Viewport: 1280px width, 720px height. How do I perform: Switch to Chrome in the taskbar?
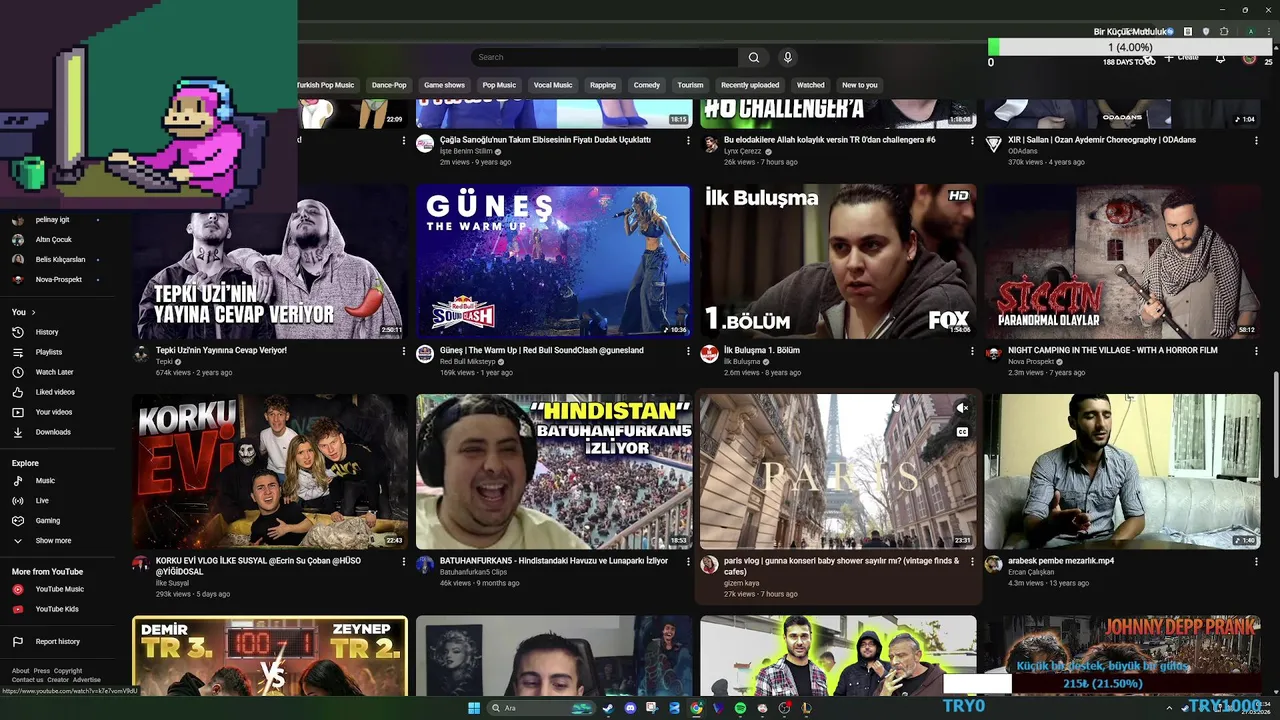(x=696, y=708)
